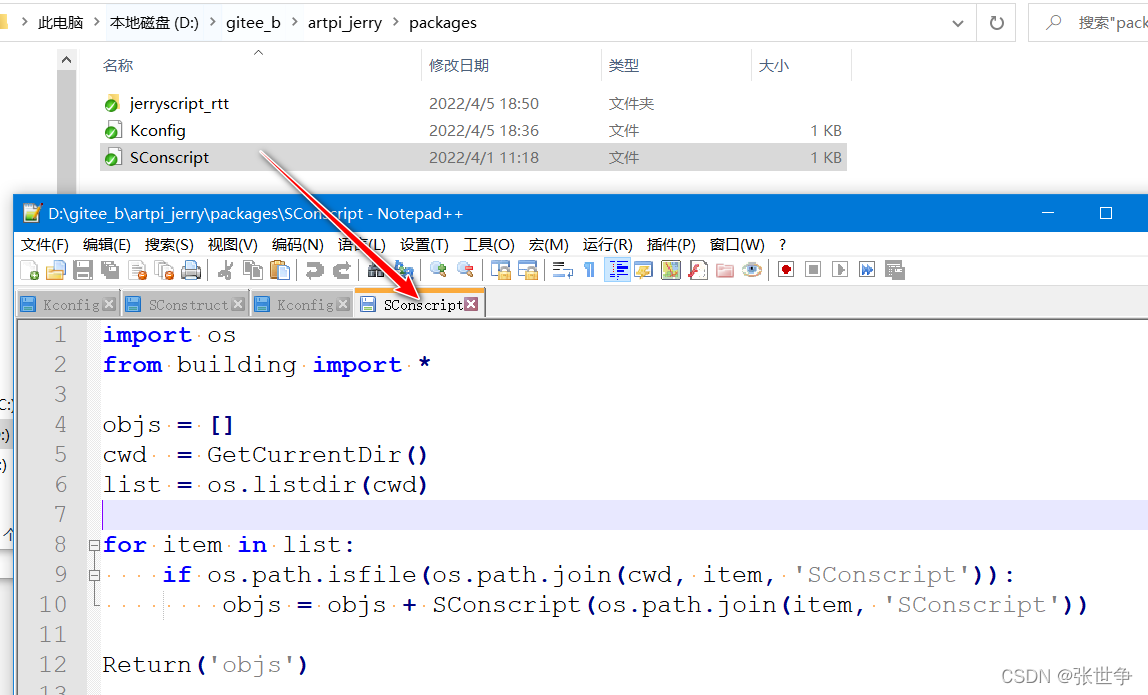
Task: Sort files by 名称 column
Action: (118, 66)
